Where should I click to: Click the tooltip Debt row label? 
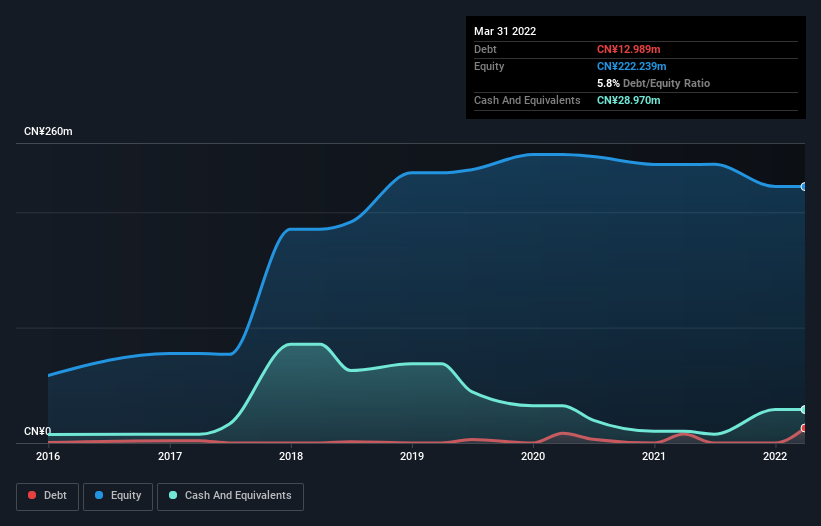tap(485, 49)
